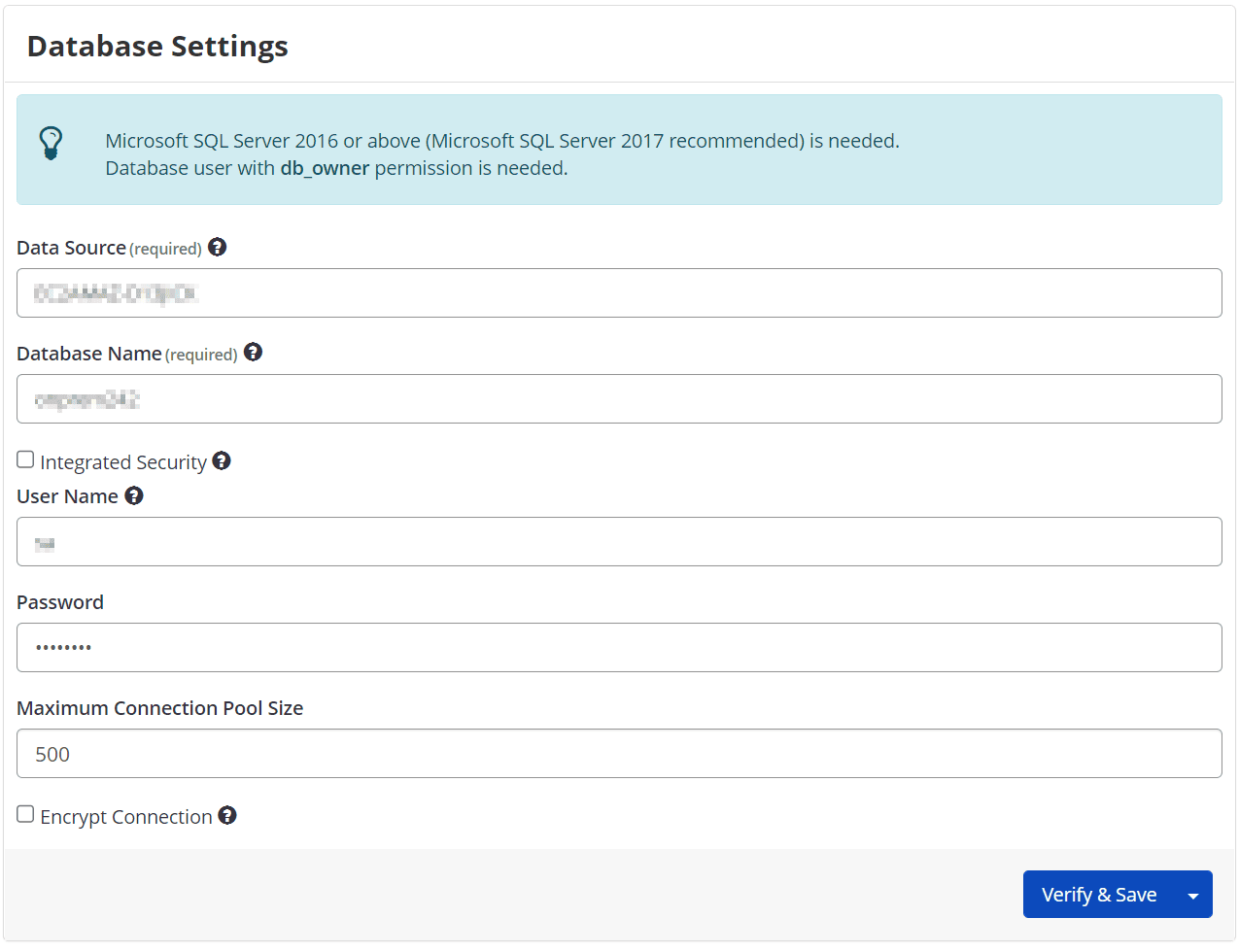
Task: Click the SQL Server recommendation banner
Action: [619, 149]
